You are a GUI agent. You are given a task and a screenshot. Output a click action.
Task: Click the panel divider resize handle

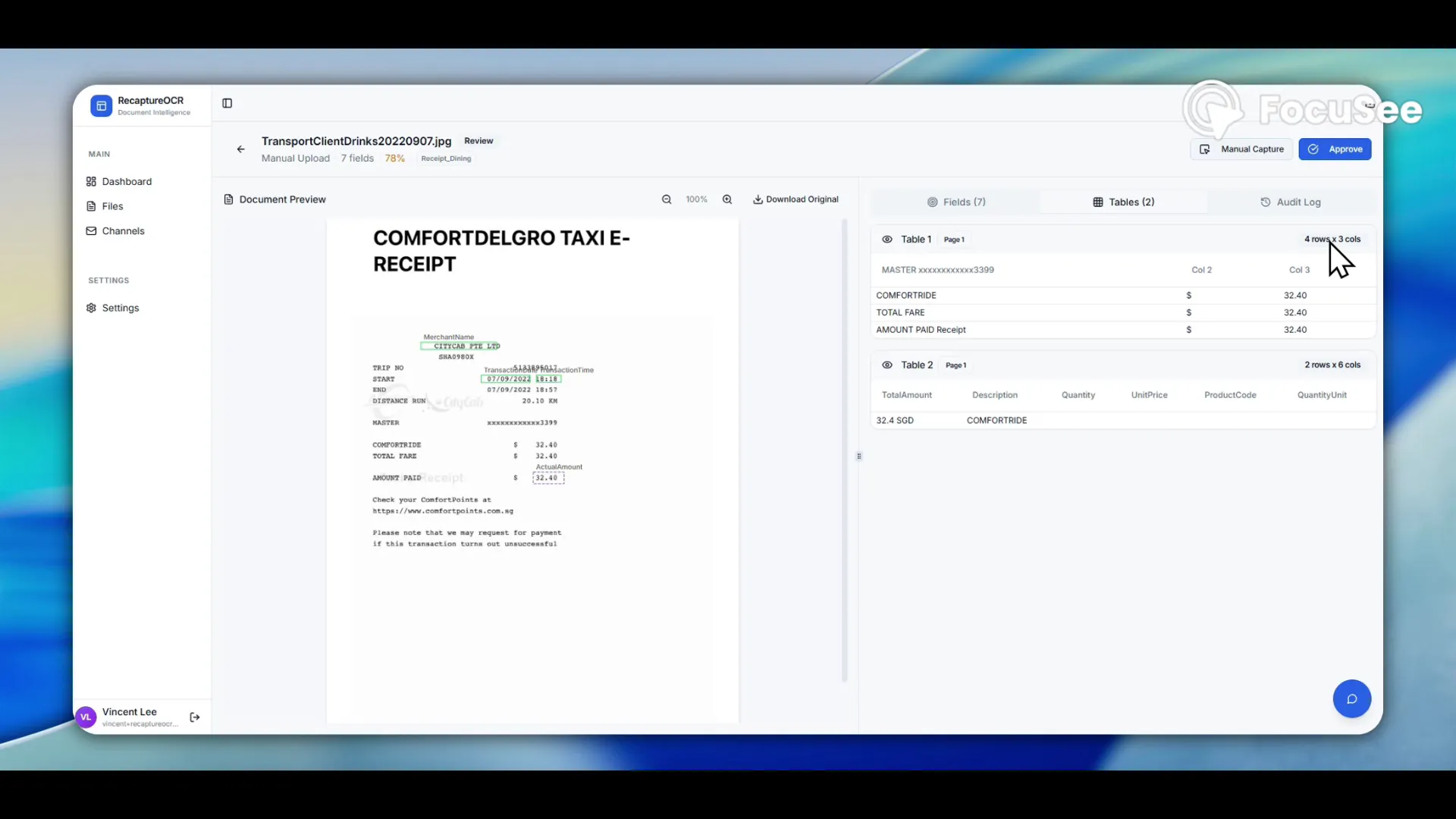(x=858, y=457)
